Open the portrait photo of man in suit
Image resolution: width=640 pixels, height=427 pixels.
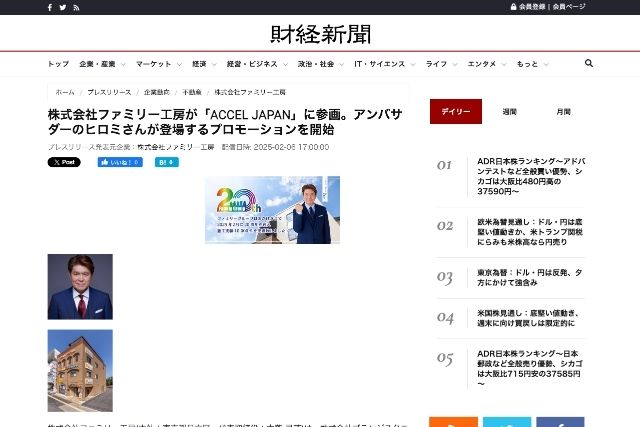(x=80, y=287)
